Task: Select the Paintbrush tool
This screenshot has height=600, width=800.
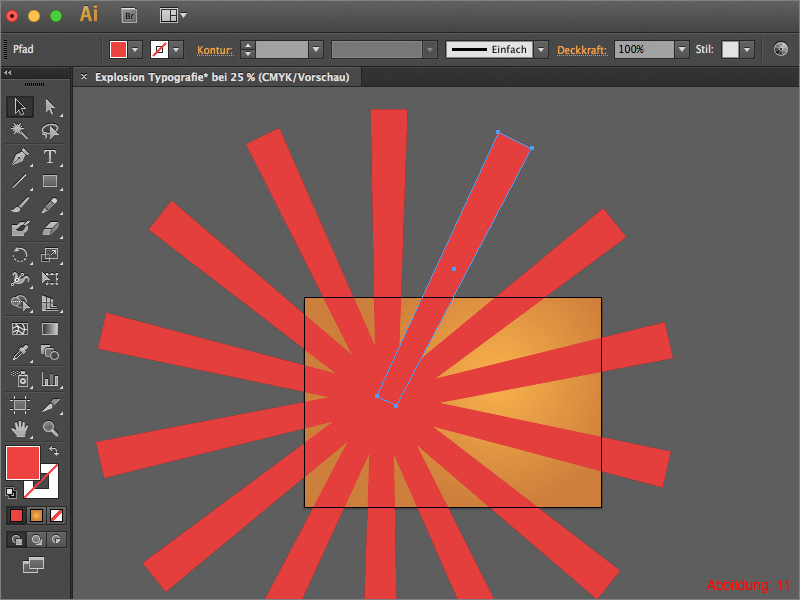Action: point(20,205)
